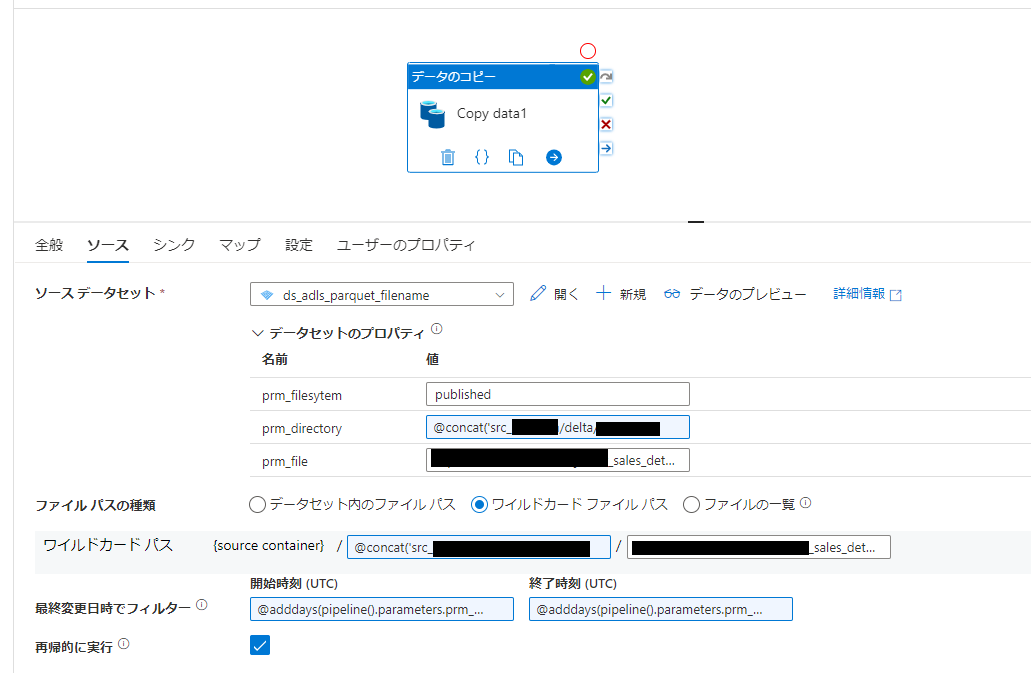1031x673 pixels.
Task: Click the {source container} label
Action: [x=268, y=545]
